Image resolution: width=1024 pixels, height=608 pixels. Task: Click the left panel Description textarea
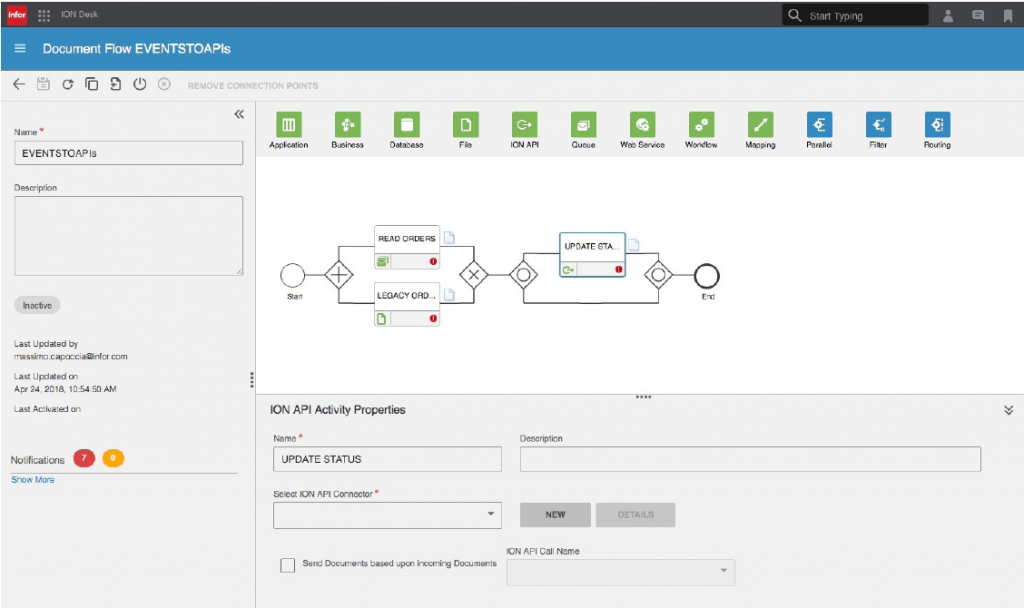(129, 236)
